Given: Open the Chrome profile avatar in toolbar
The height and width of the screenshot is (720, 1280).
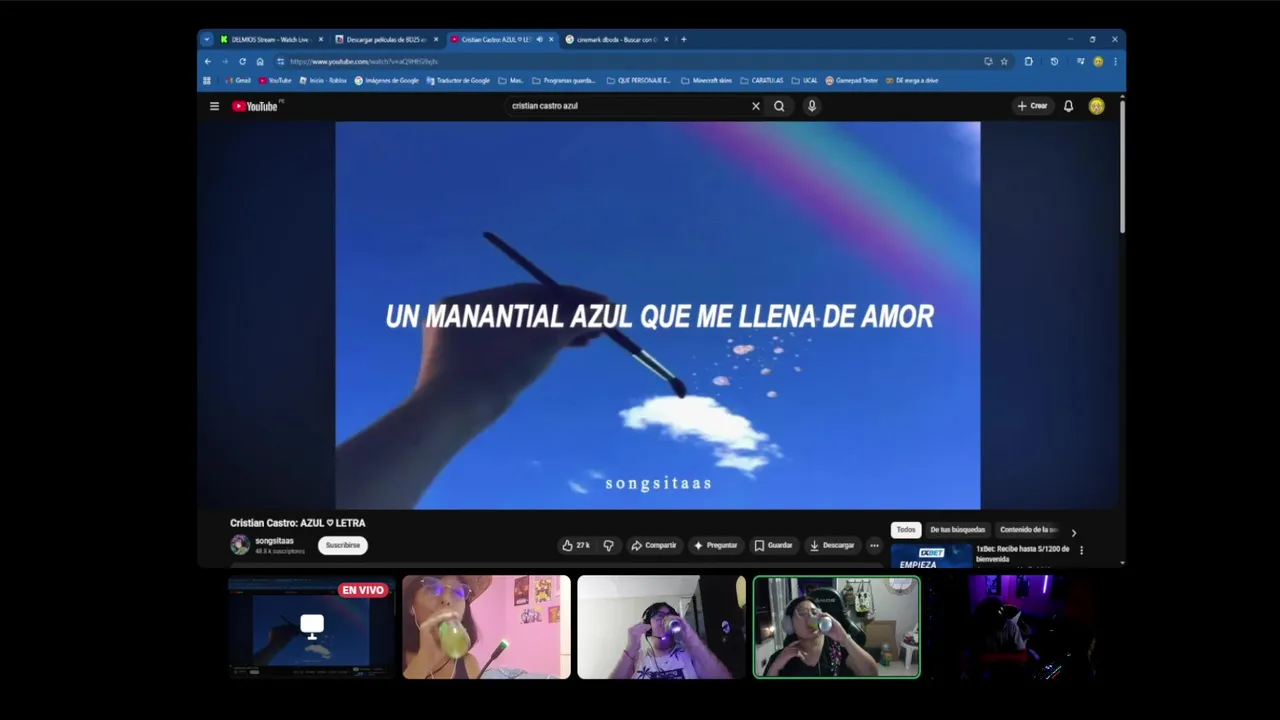Looking at the screenshot, I should 1098,61.
